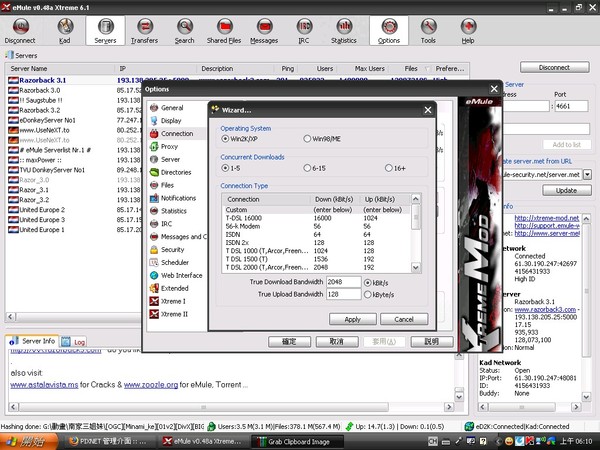Viewport: 600px width, 450px height.
Task: Open the server.met URL dropdown arrow
Action: click(587, 175)
